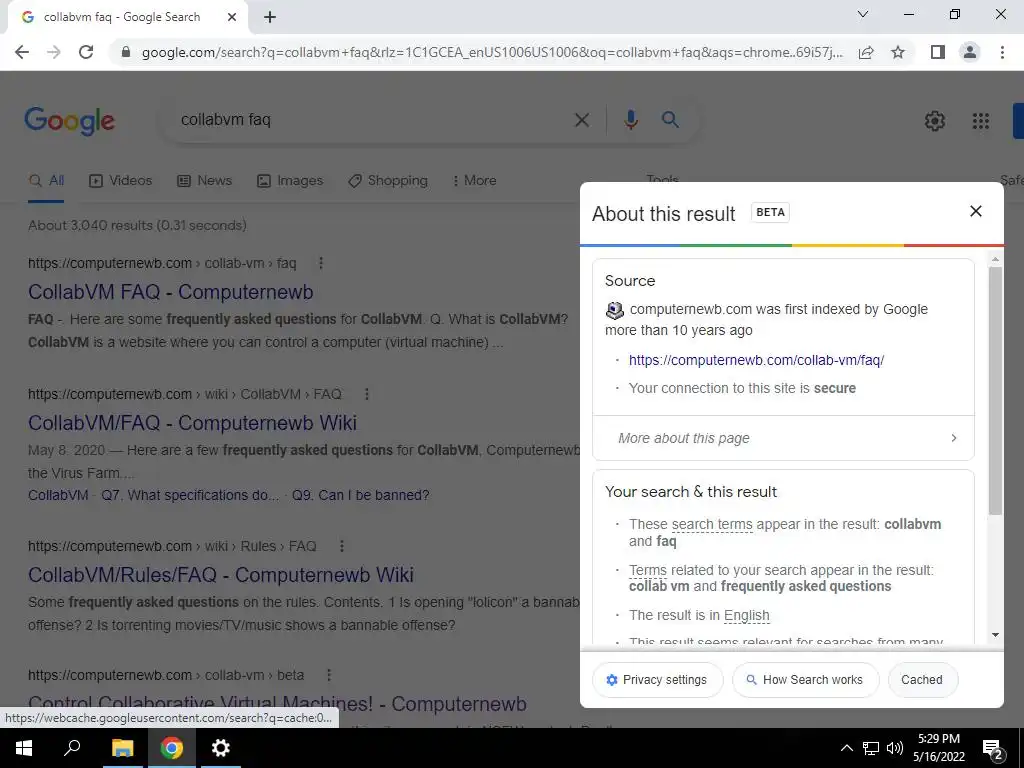Open a new browser tab
This screenshot has width=1024, height=768.
pos(270,18)
